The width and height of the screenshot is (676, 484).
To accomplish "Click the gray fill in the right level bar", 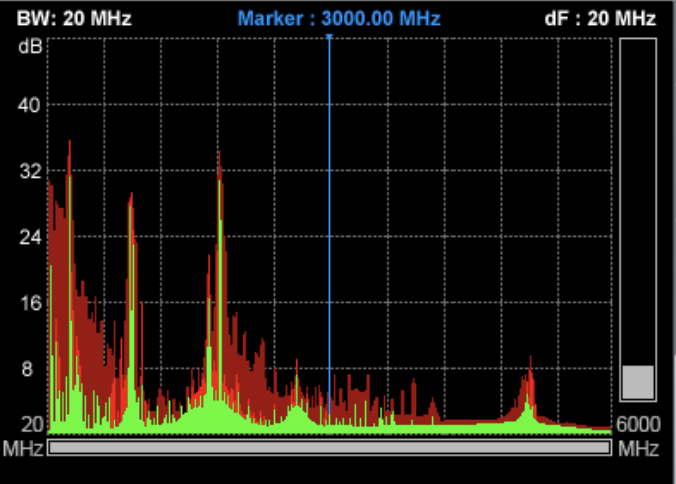I will coord(638,382).
